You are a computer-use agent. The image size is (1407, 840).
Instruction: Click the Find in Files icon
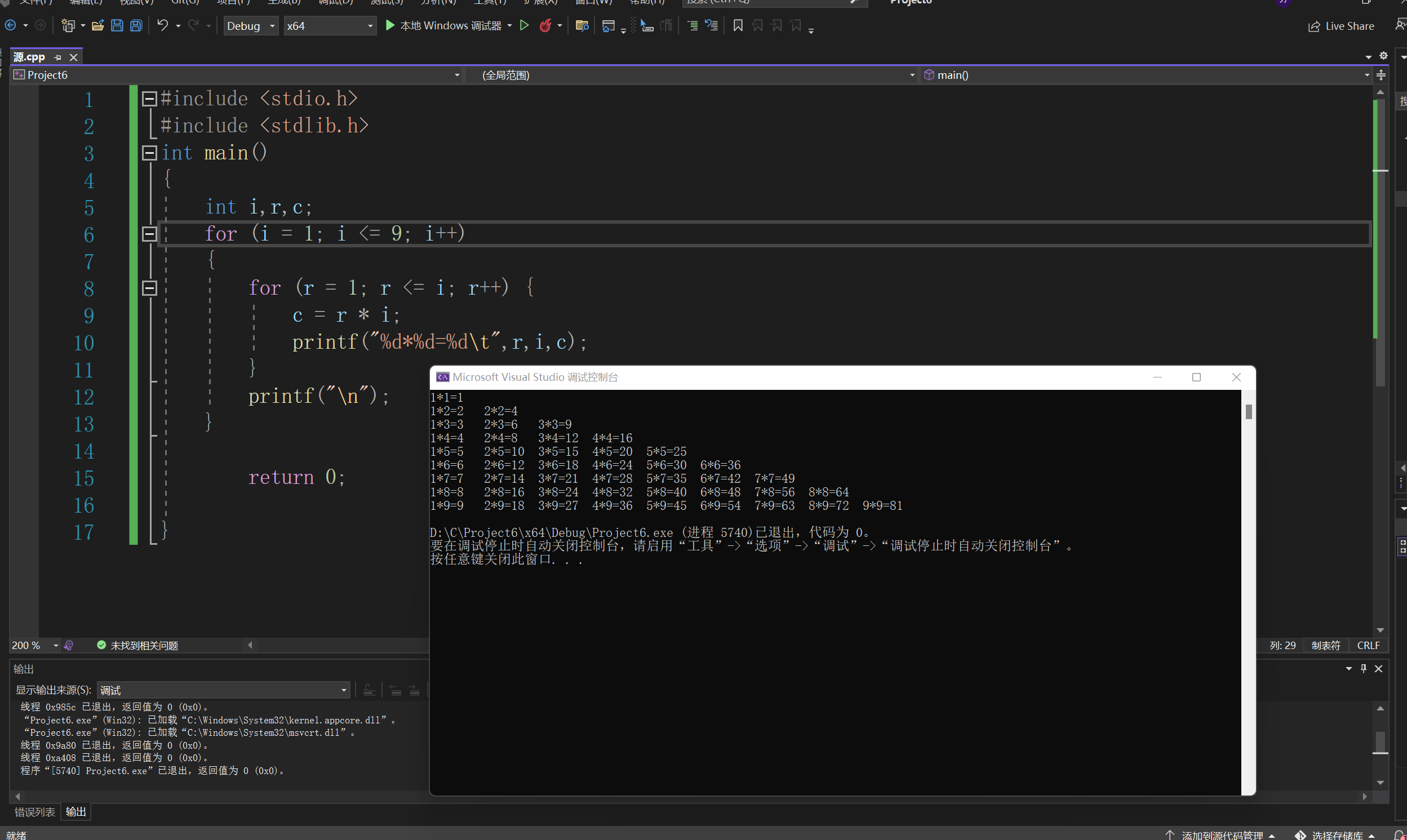[582, 25]
